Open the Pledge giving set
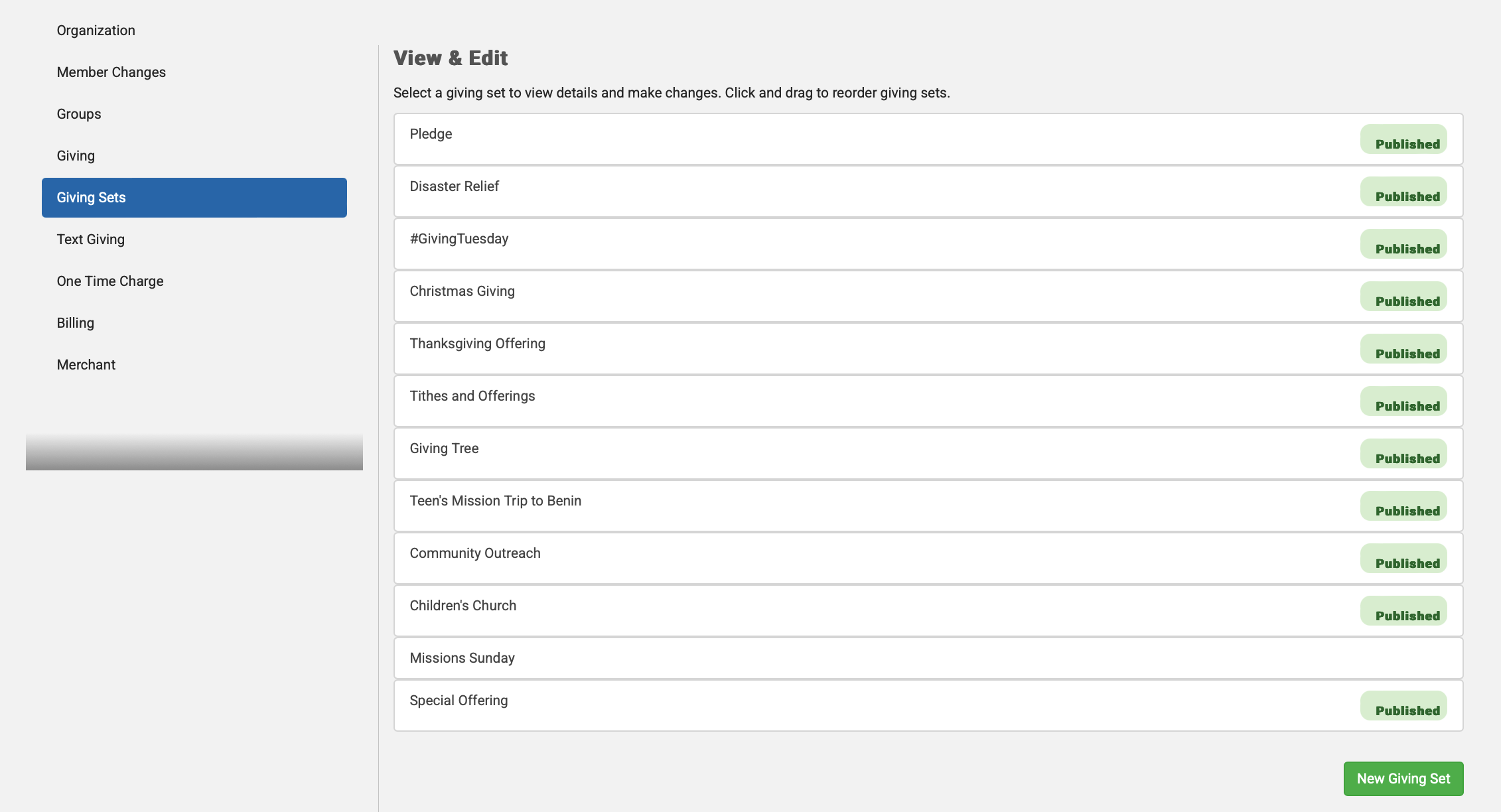 point(431,134)
